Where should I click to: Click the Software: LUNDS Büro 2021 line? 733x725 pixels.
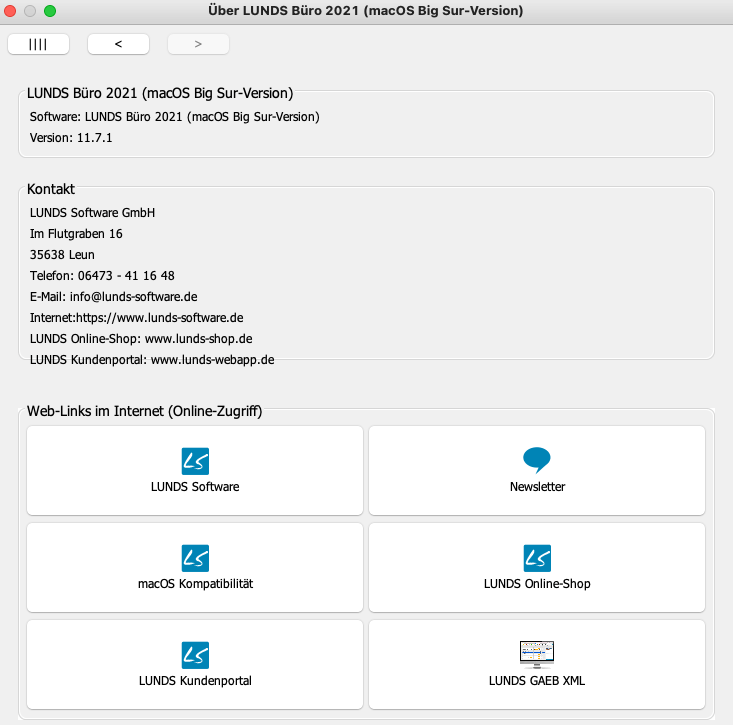[x=174, y=117]
